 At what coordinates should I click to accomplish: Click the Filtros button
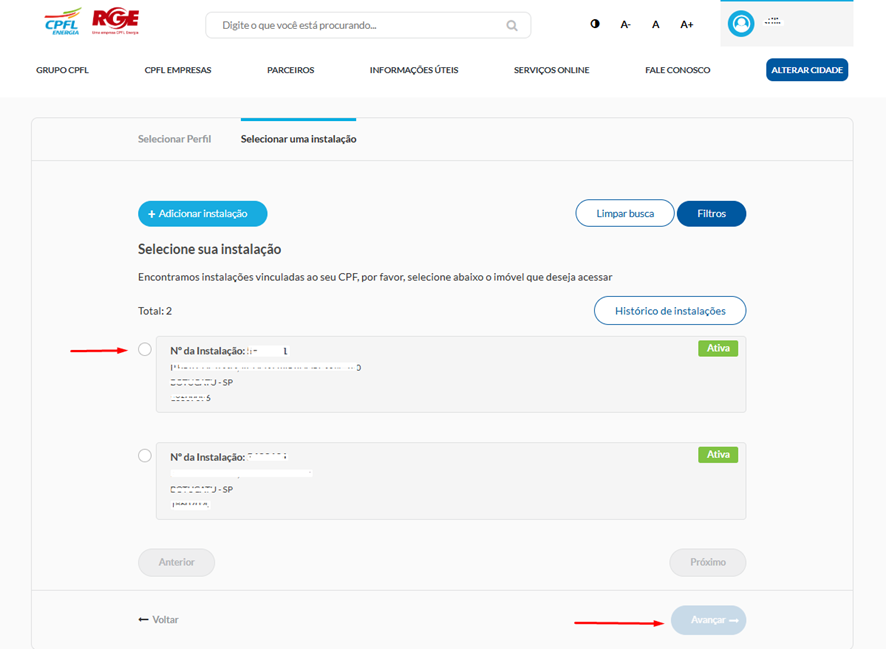[711, 214]
